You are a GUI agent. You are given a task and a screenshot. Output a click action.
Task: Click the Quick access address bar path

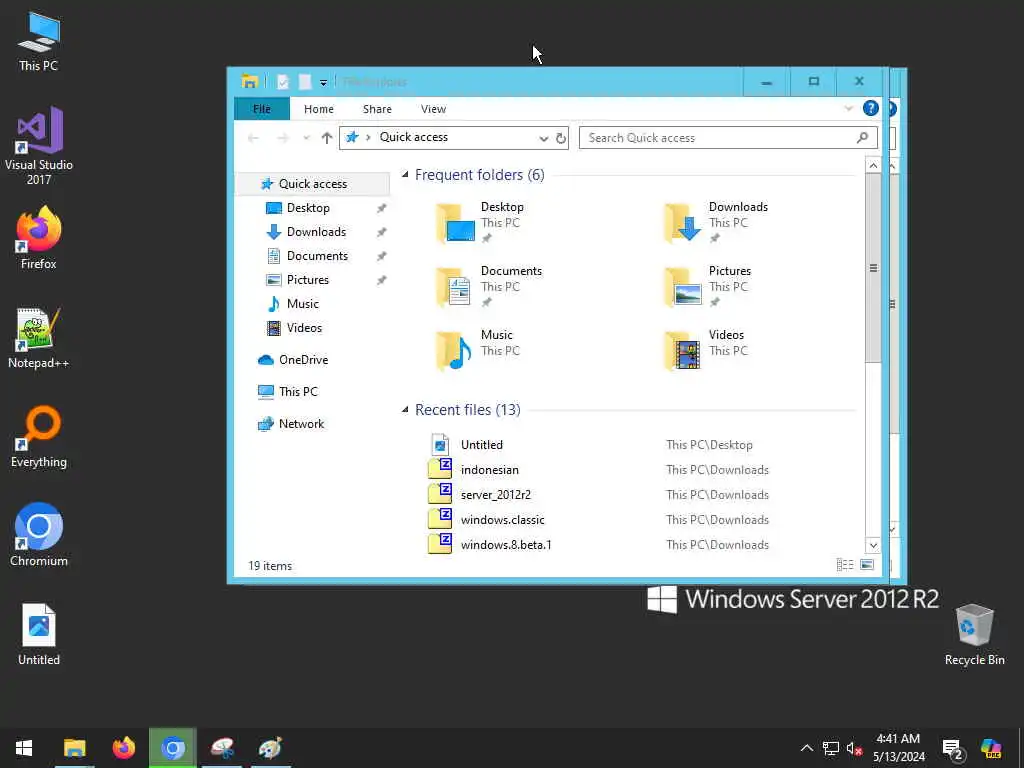tap(413, 137)
